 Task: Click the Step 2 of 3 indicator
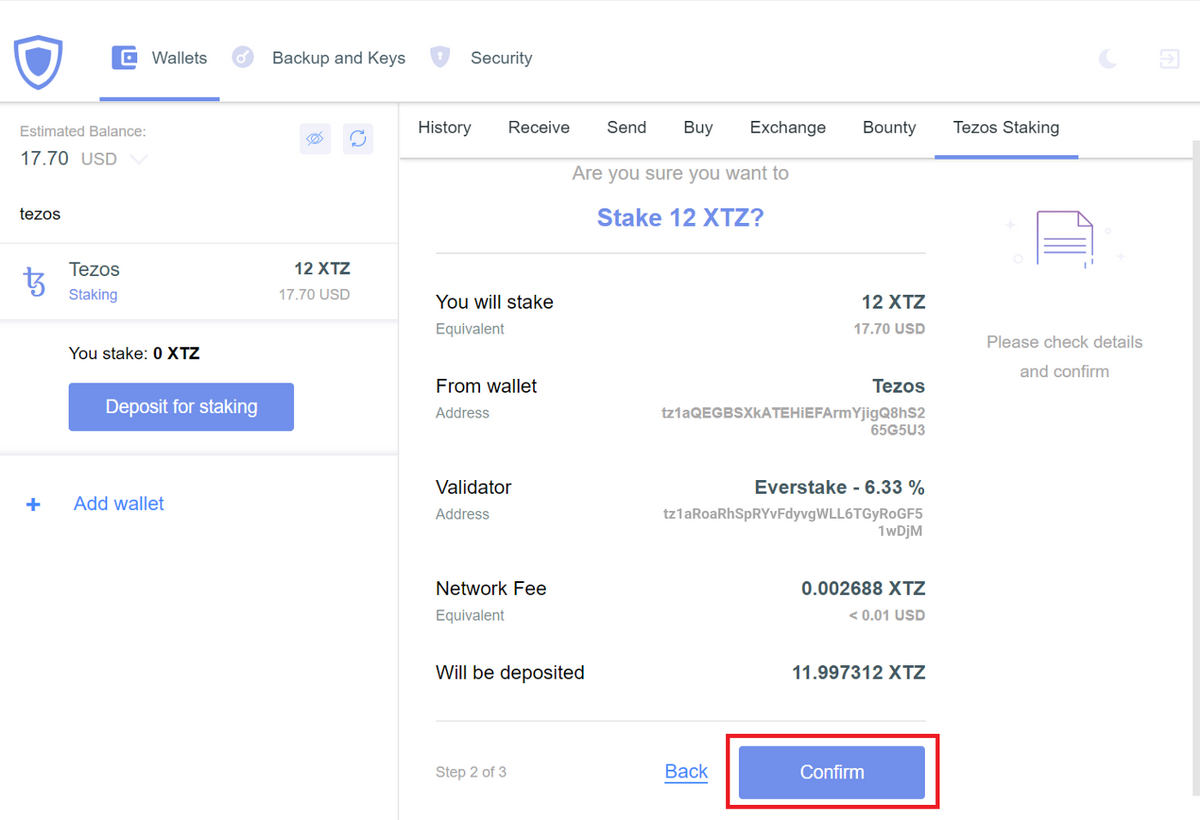click(x=471, y=772)
